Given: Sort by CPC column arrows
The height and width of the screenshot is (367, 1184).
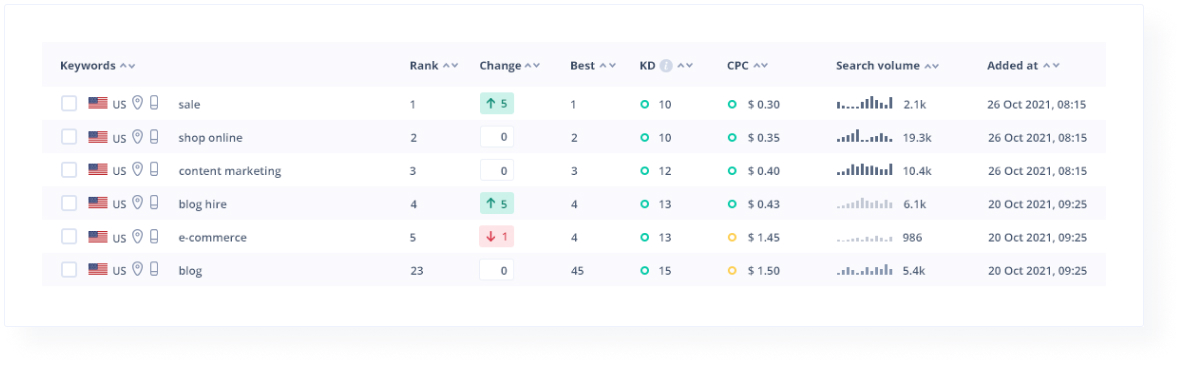Looking at the screenshot, I should (x=760, y=66).
